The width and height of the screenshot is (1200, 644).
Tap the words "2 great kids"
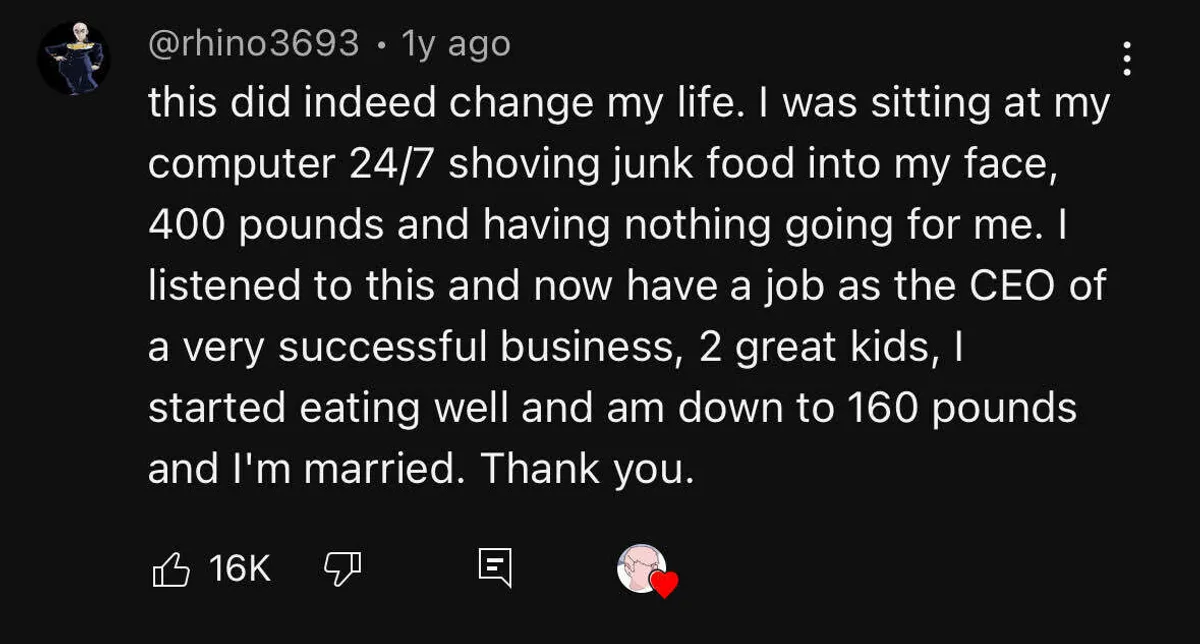808,348
